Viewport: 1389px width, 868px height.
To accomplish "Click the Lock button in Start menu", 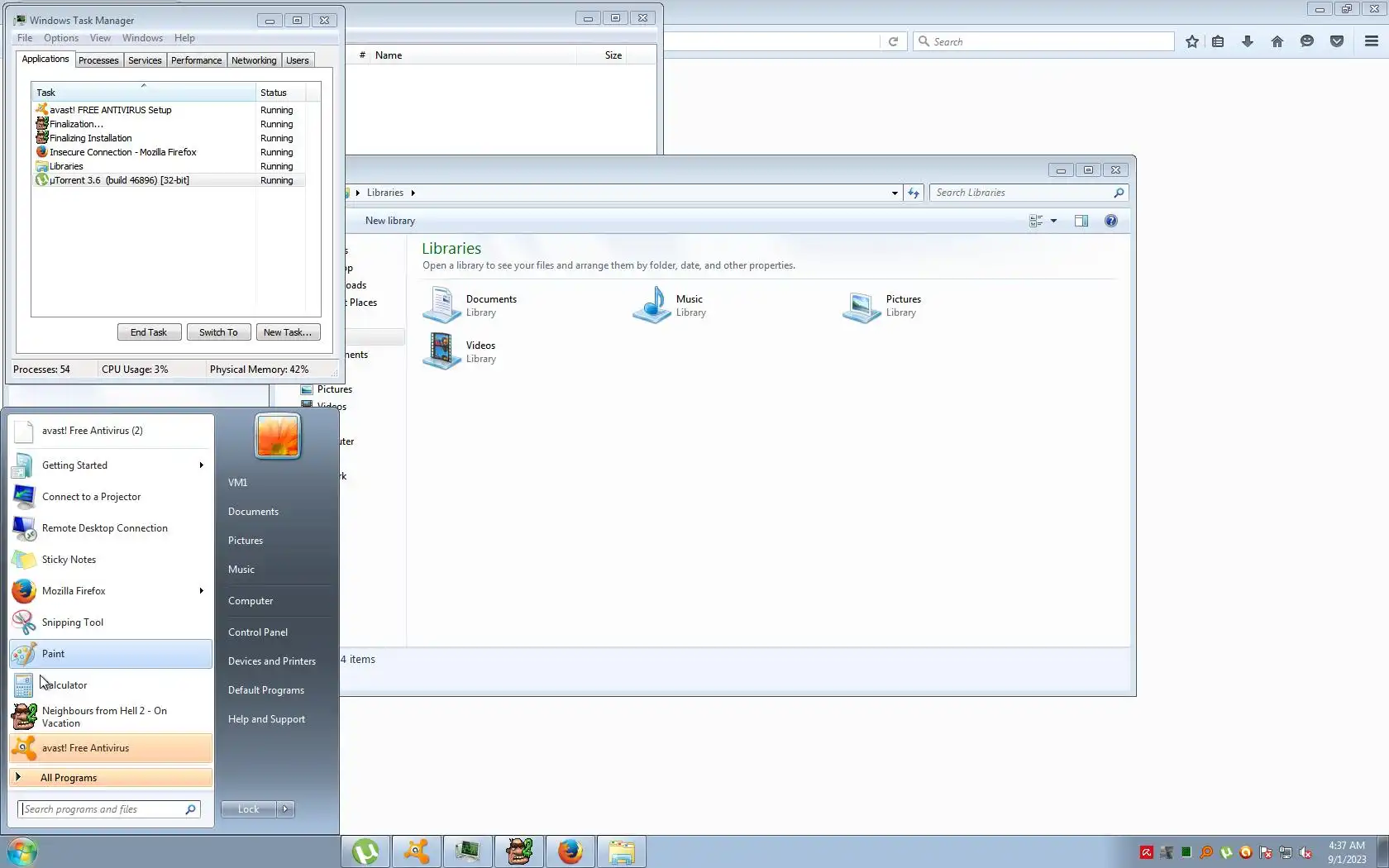I will point(249,809).
